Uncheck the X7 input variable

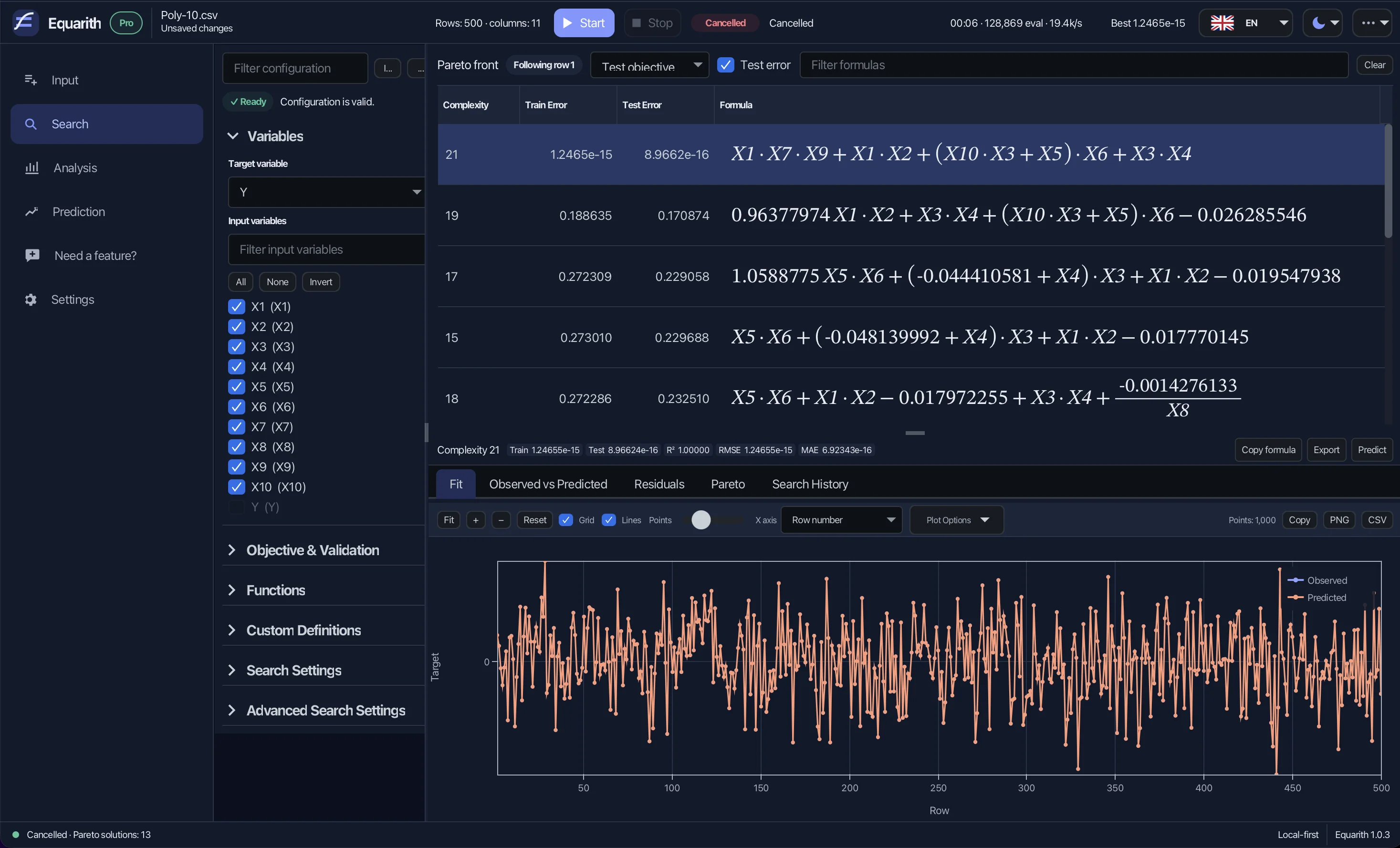click(x=236, y=426)
